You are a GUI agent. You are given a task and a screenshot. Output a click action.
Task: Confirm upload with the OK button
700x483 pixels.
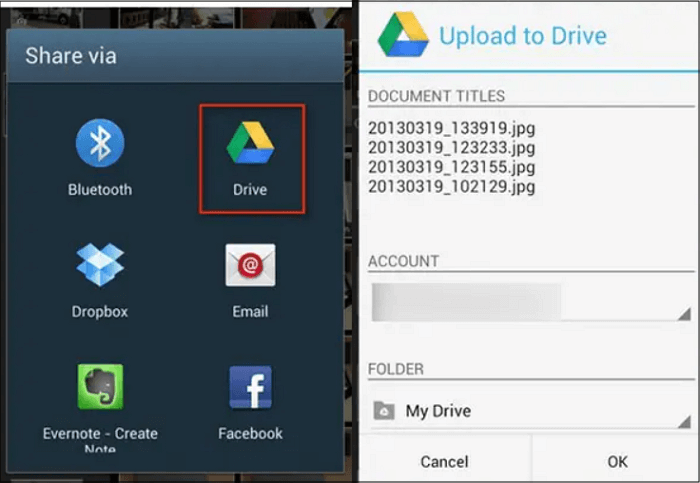(617, 461)
